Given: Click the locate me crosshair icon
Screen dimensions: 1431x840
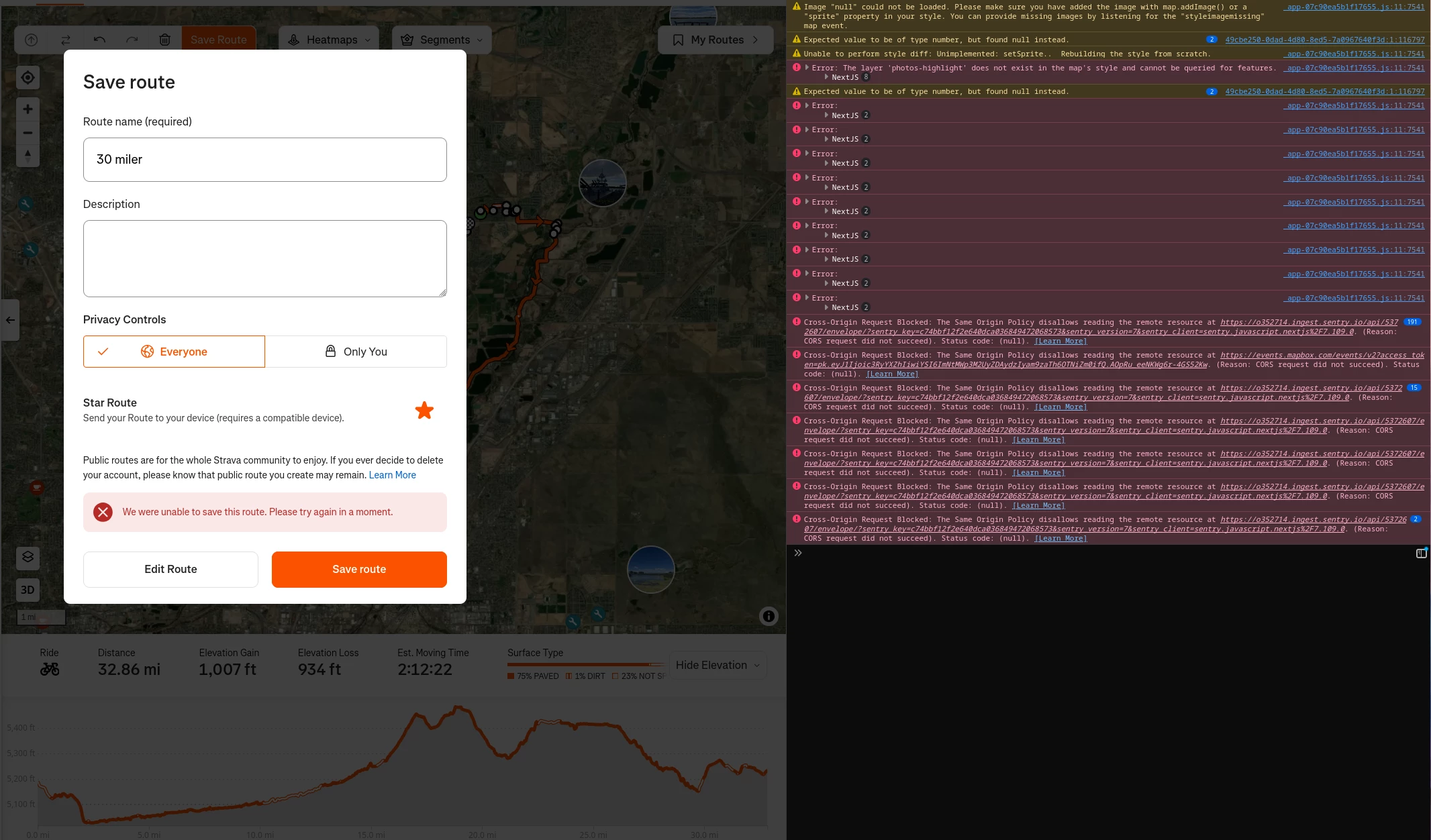Looking at the screenshot, I should click(x=28, y=78).
